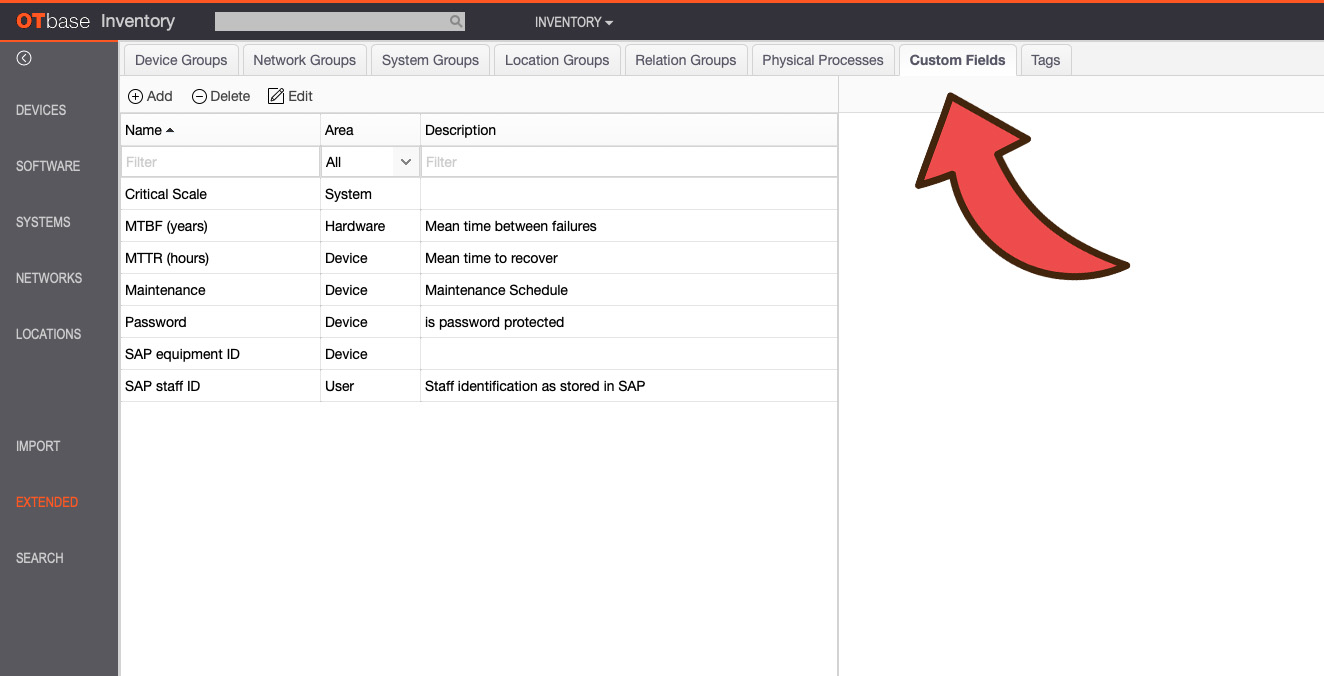Select the MTTR (hours) row
Image resolution: width=1324 pixels, height=676 pixels.
click(479, 258)
